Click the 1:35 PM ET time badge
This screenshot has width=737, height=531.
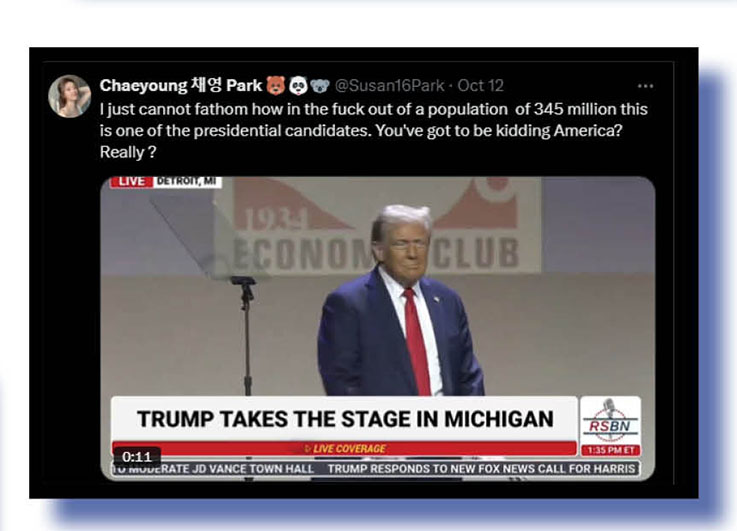(x=611, y=450)
